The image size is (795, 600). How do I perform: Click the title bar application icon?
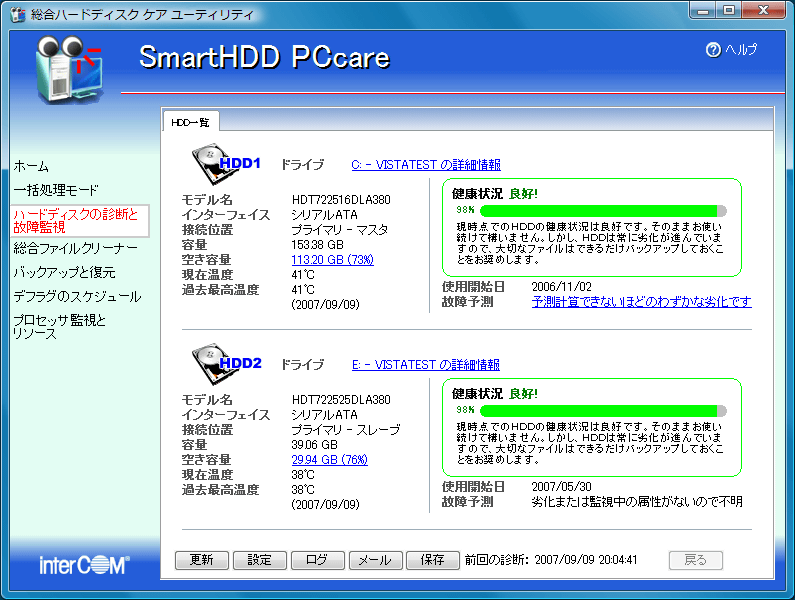18,15
